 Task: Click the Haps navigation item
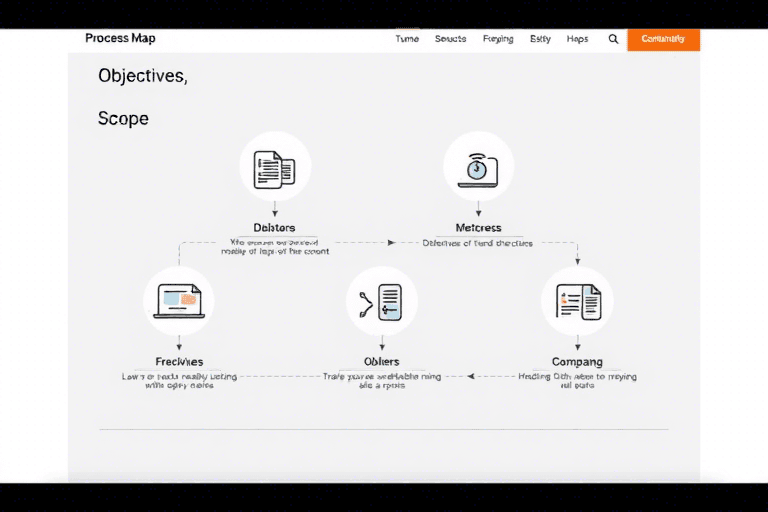[x=577, y=39]
